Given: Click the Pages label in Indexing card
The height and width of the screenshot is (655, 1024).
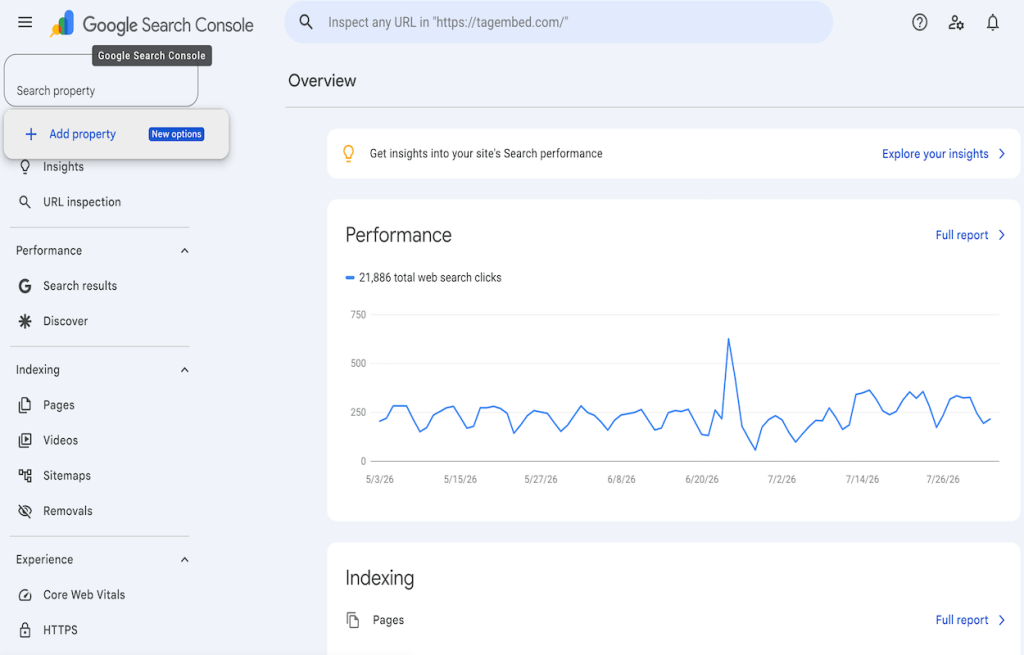Looking at the screenshot, I should coord(388,620).
